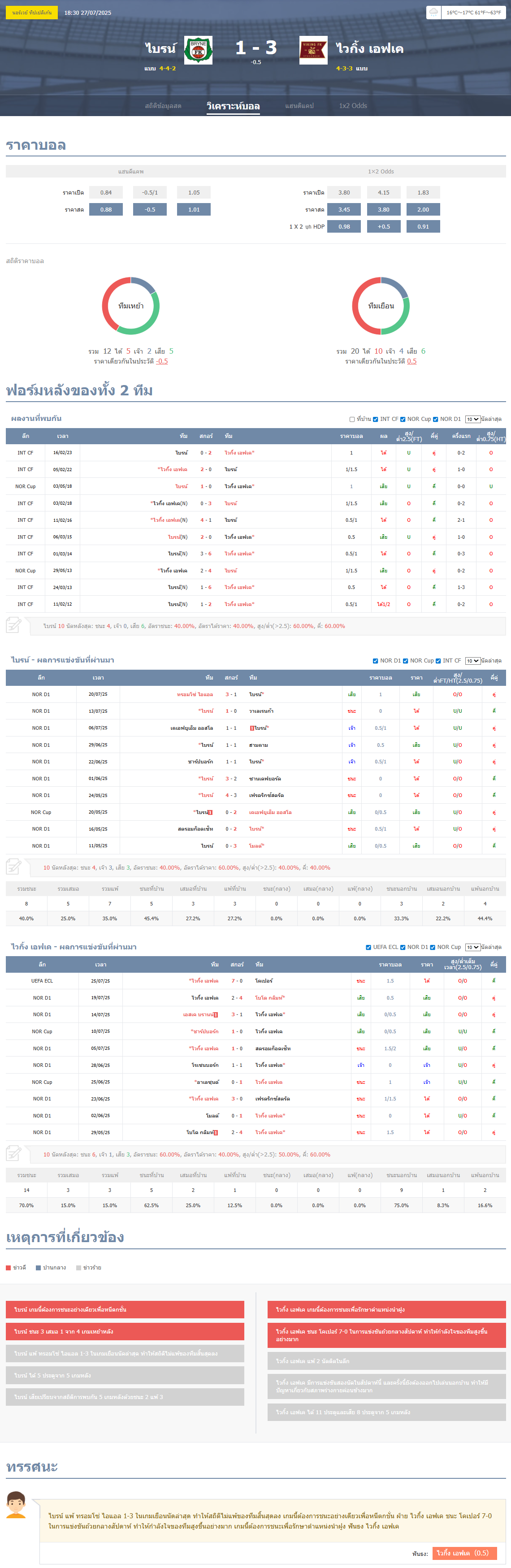This screenshot has width=511, height=1568.
Task: Uncheck INT CF in ไบรน์ past results filter
Action: (438, 660)
